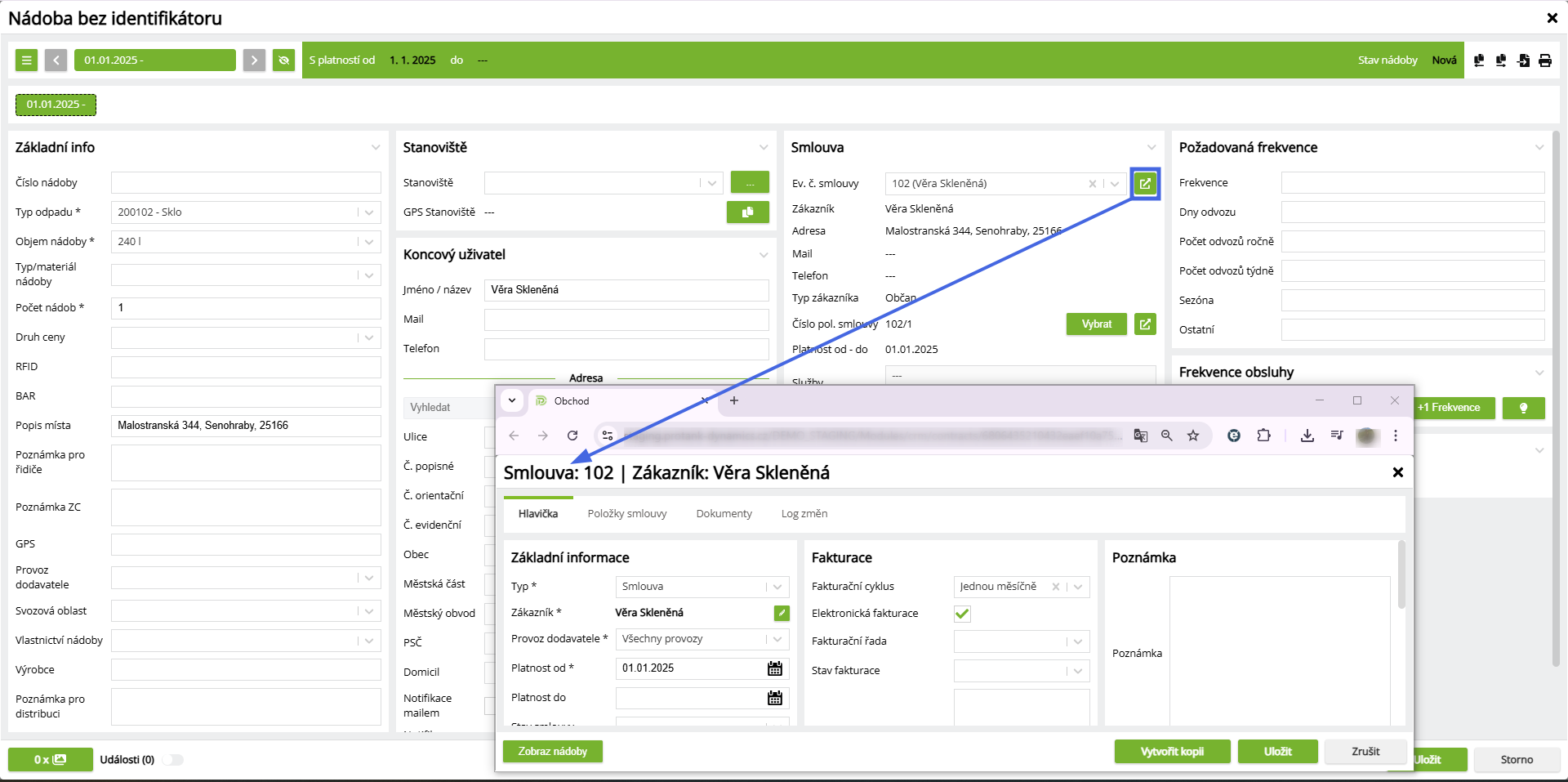Open browser downloads

1307,436
